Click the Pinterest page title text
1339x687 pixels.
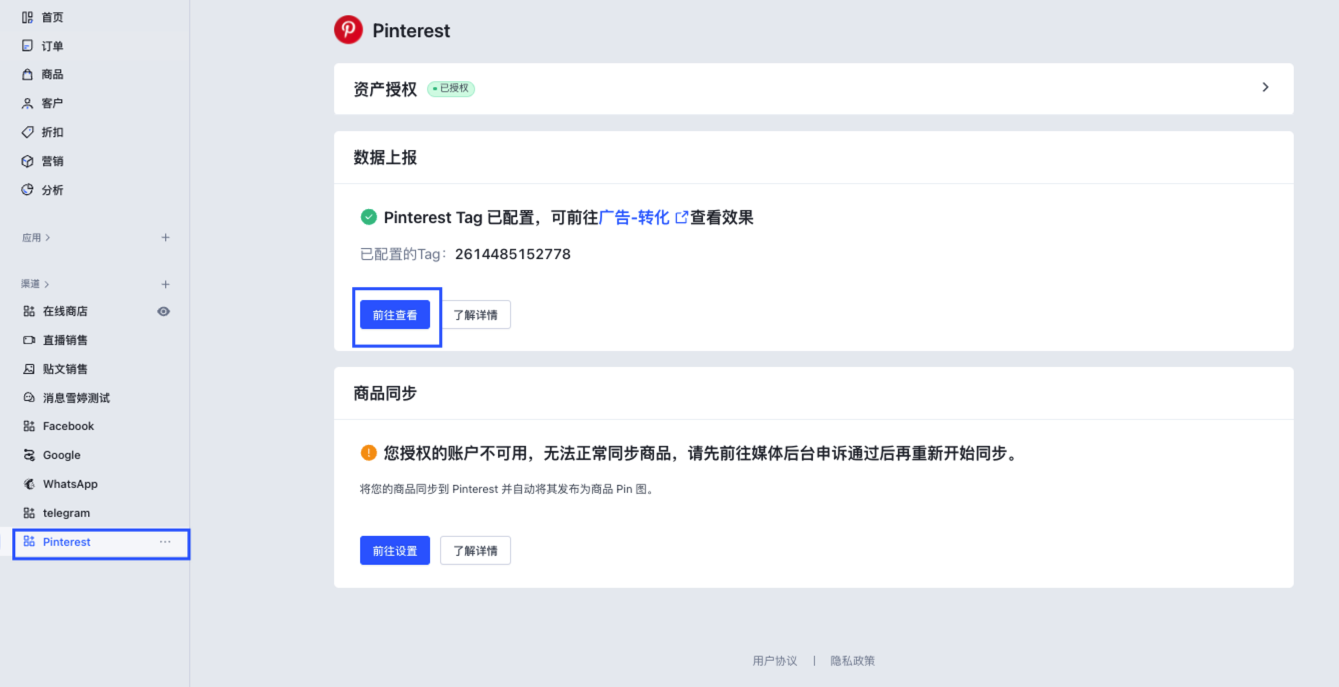(x=411, y=31)
